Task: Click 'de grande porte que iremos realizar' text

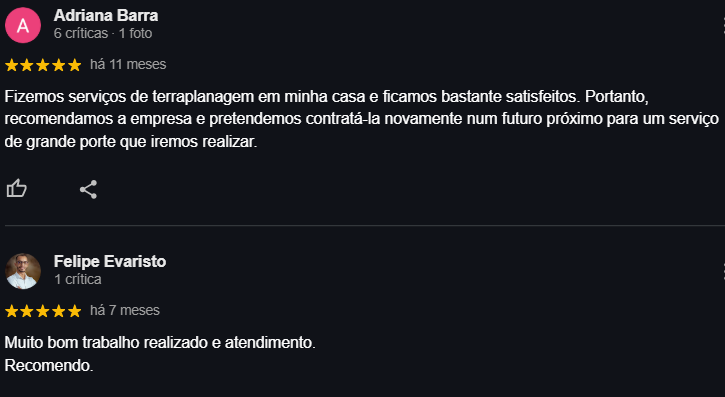Action: pos(131,142)
